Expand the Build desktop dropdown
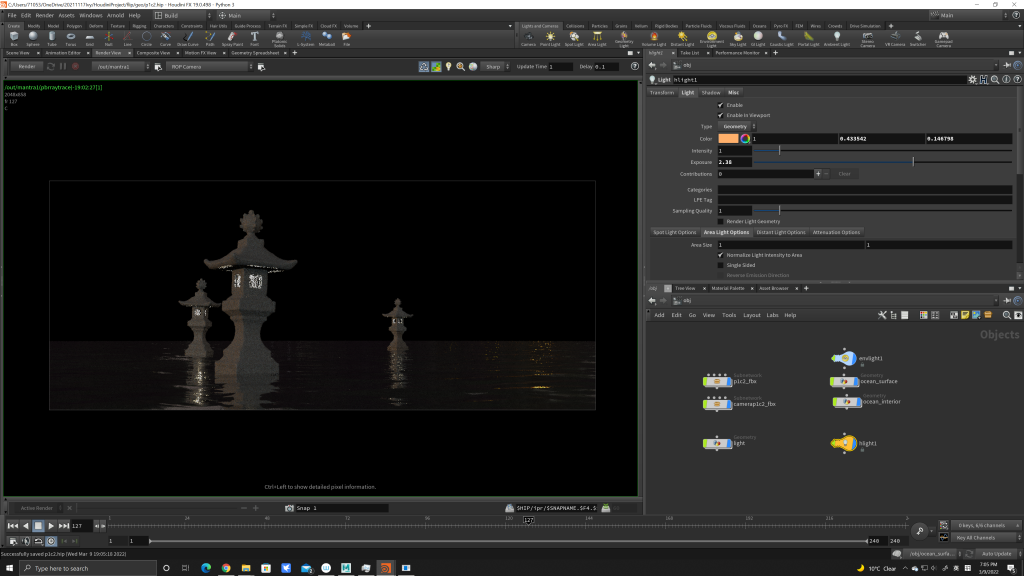Screen dimensions: 1024x576 [x=182, y=16]
